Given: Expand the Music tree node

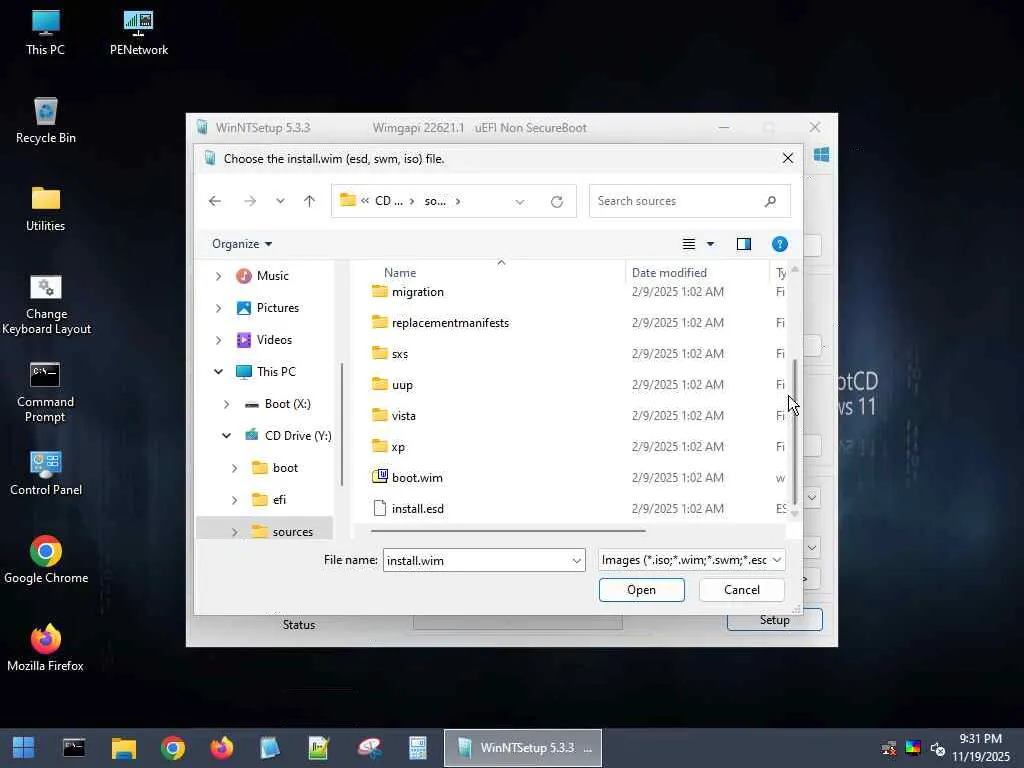Looking at the screenshot, I should pos(218,276).
